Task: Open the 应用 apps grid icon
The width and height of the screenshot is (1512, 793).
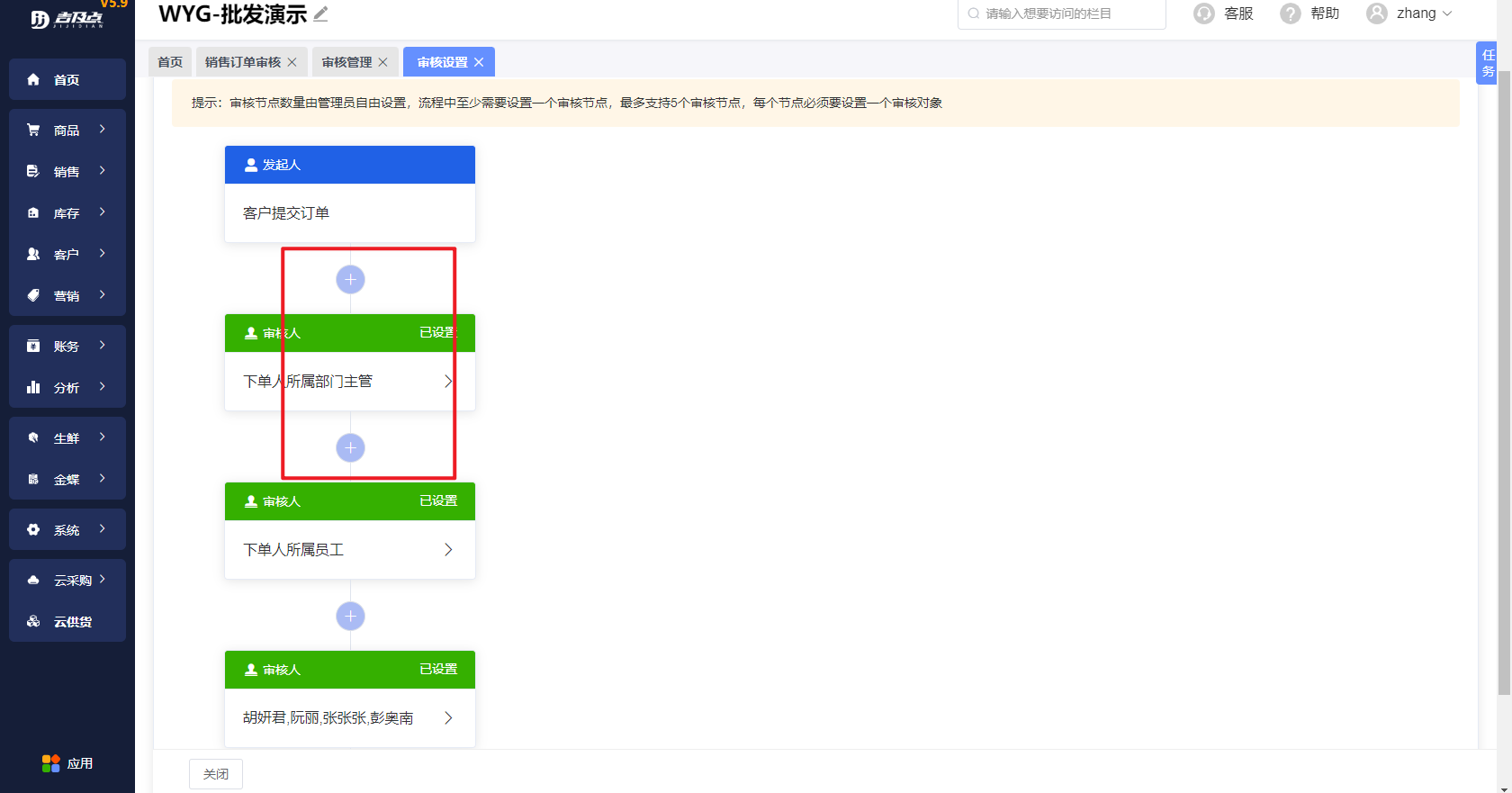Action: pyautogui.click(x=51, y=763)
